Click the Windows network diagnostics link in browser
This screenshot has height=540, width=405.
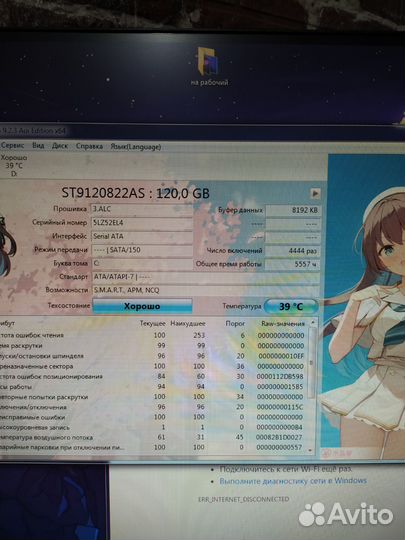coord(293,481)
